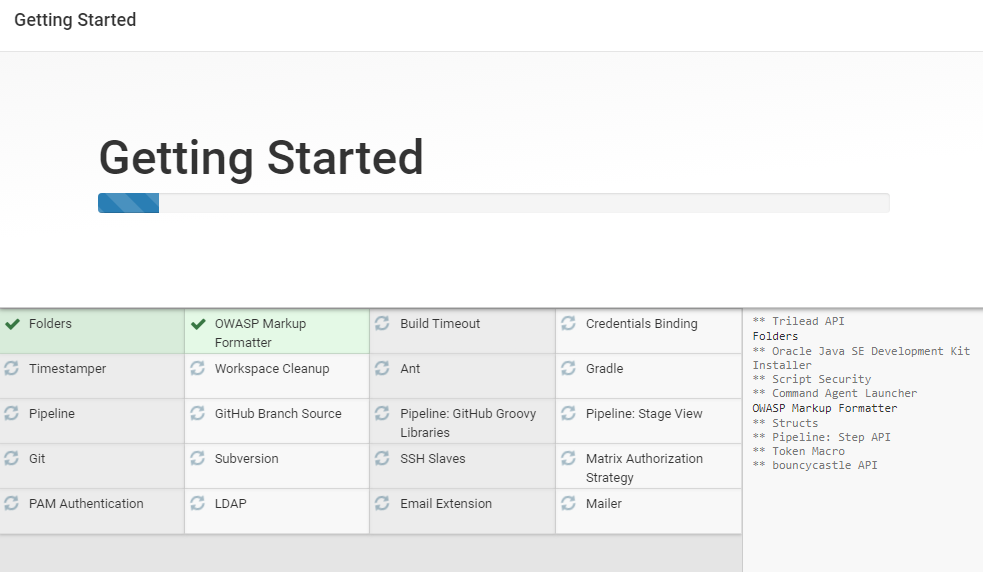Click the Folders entry in install log
Screen dimensions: 983x572
coord(775,336)
